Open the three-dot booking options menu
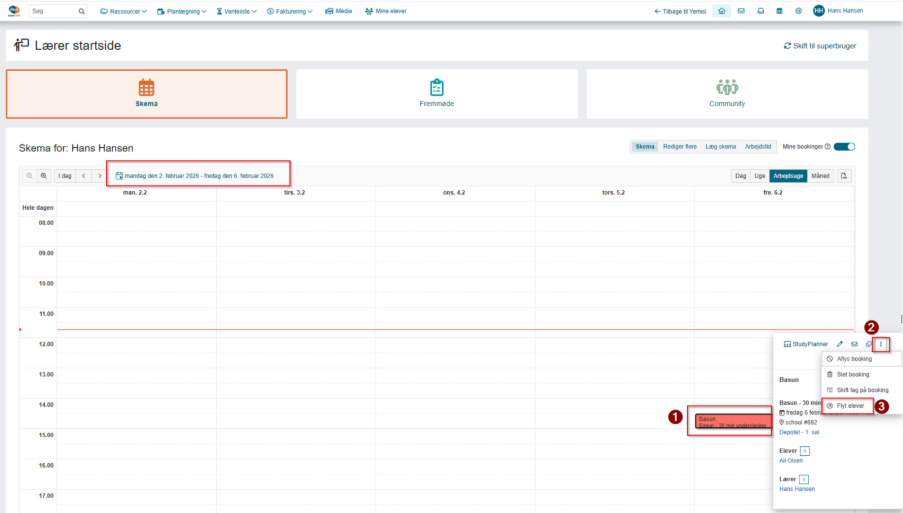This screenshot has height=513, width=903. pyautogui.click(x=881, y=344)
